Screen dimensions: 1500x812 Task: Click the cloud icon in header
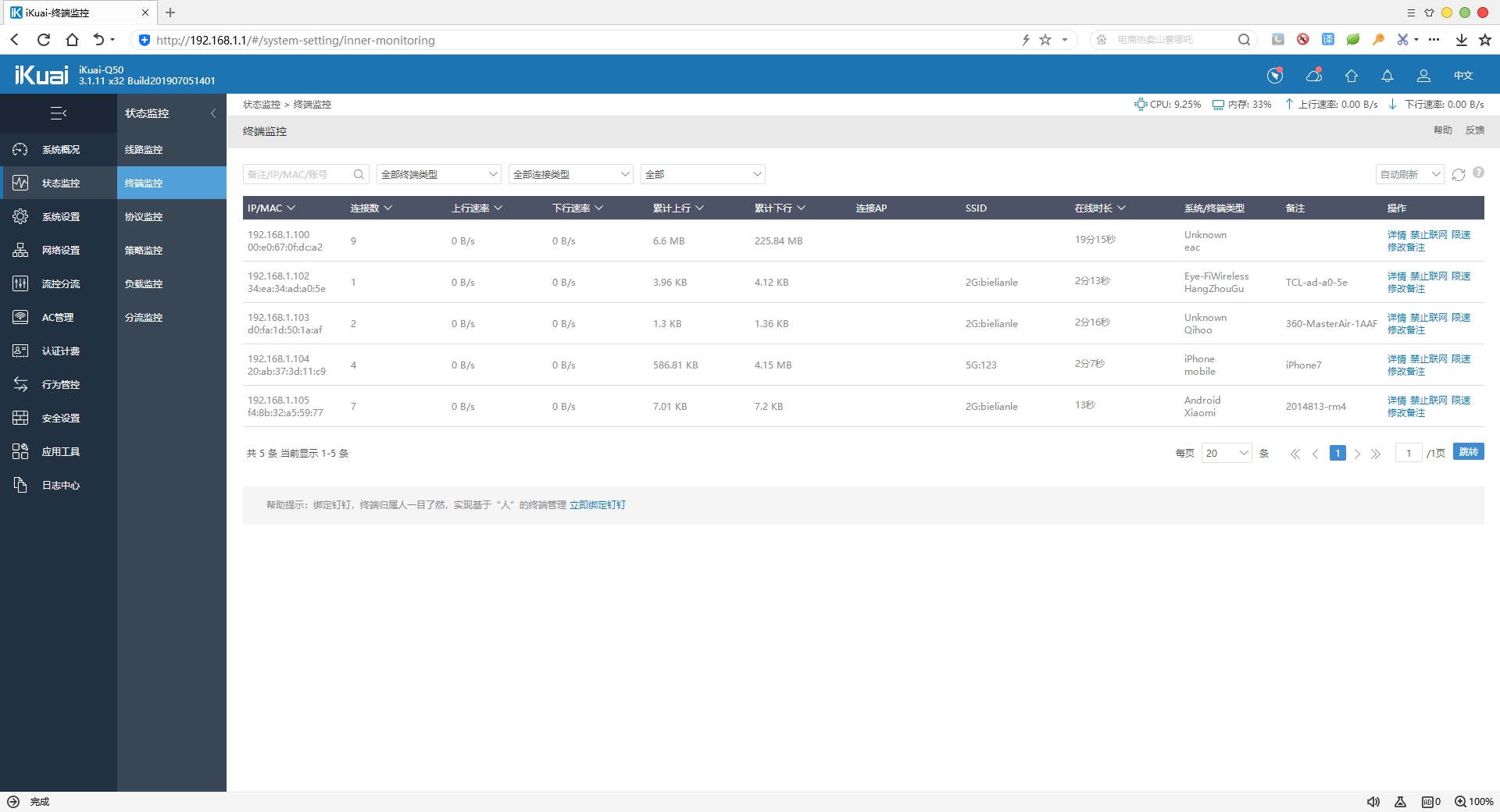point(1314,75)
